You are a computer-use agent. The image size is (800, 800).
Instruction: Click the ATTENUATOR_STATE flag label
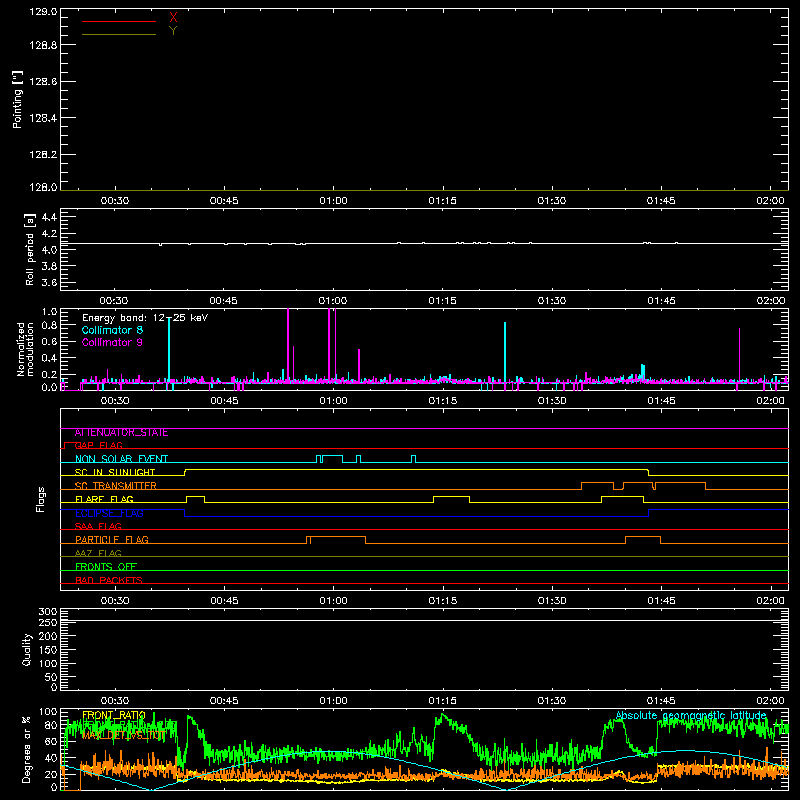click(x=121, y=433)
